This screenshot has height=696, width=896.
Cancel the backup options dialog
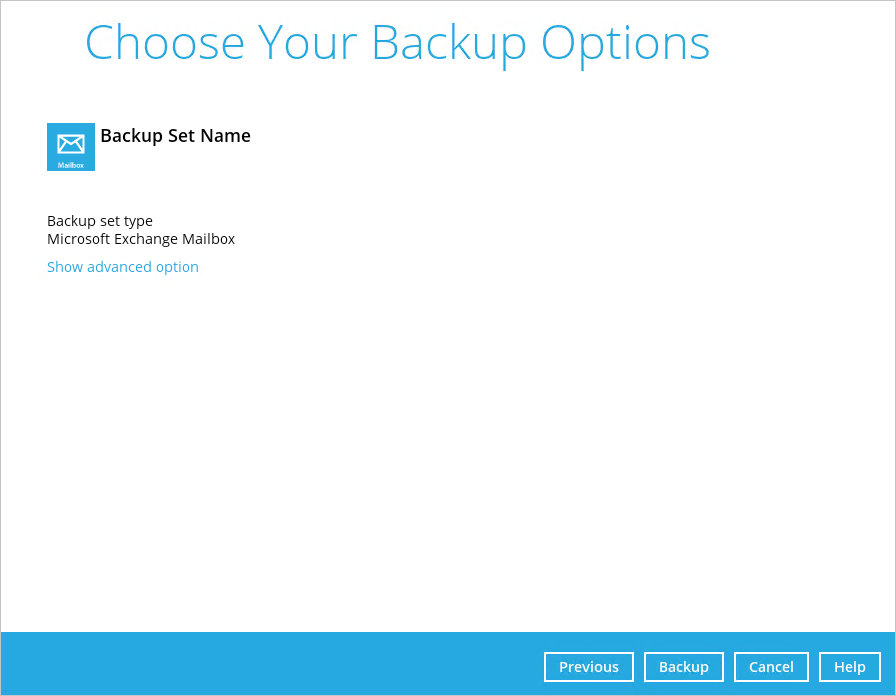click(x=771, y=667)
